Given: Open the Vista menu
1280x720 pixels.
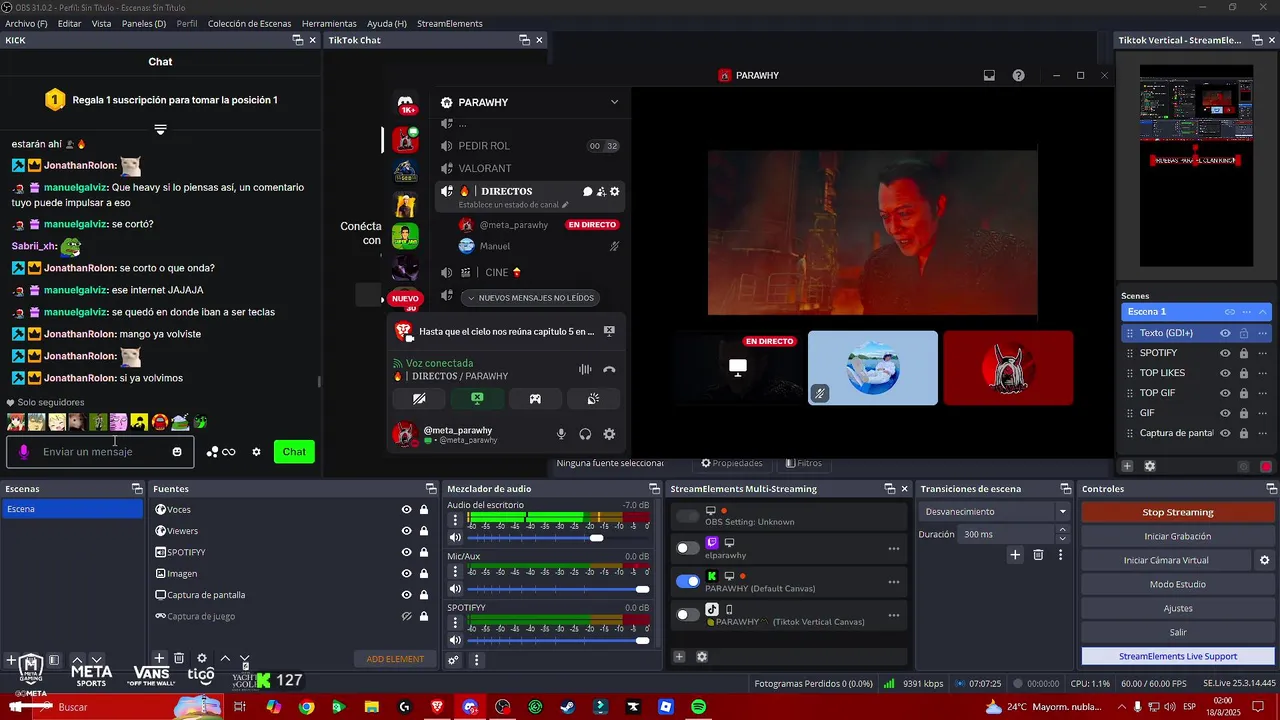Looking at the screenshot, I should 102,23.
